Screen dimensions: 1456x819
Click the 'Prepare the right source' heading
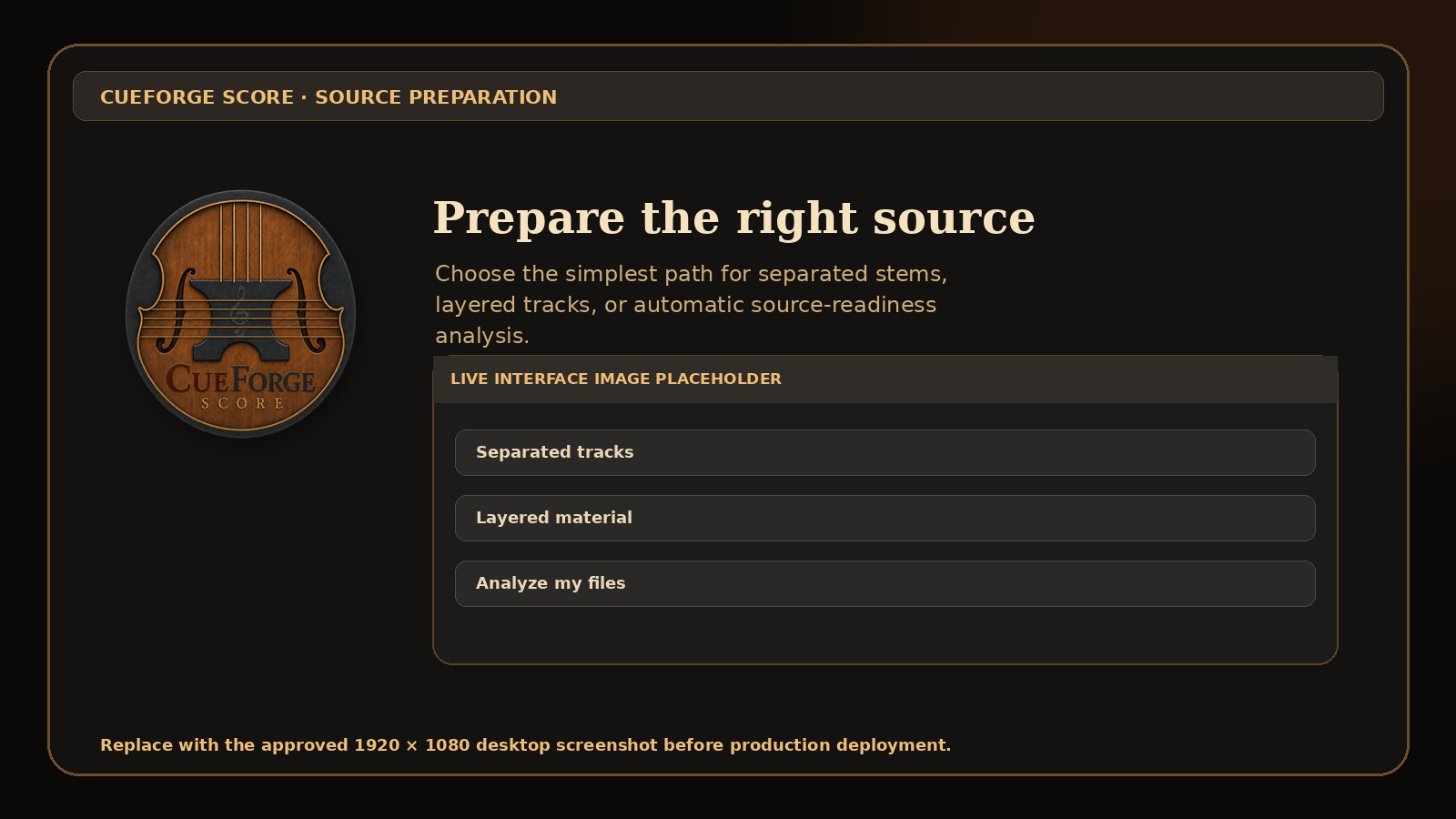pos(733,218)
